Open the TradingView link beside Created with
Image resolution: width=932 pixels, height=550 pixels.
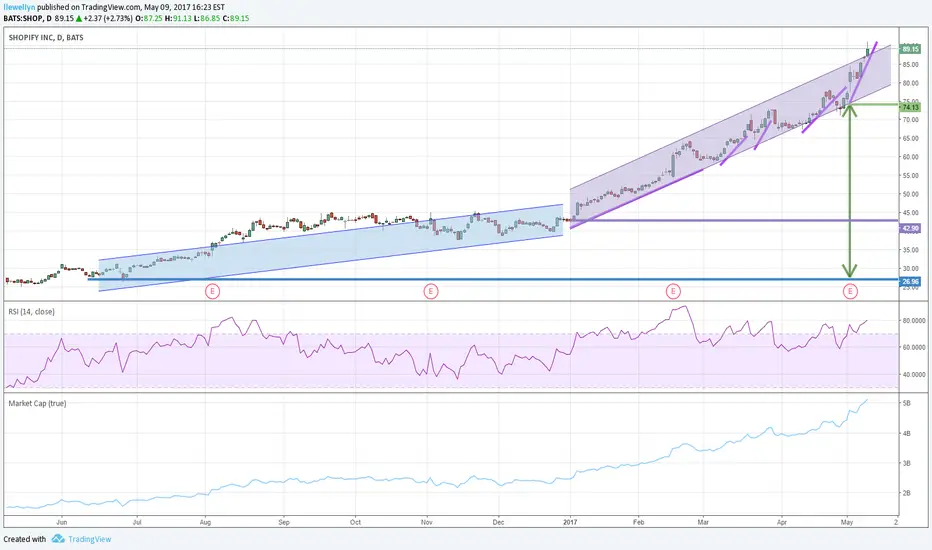[90, 539]
